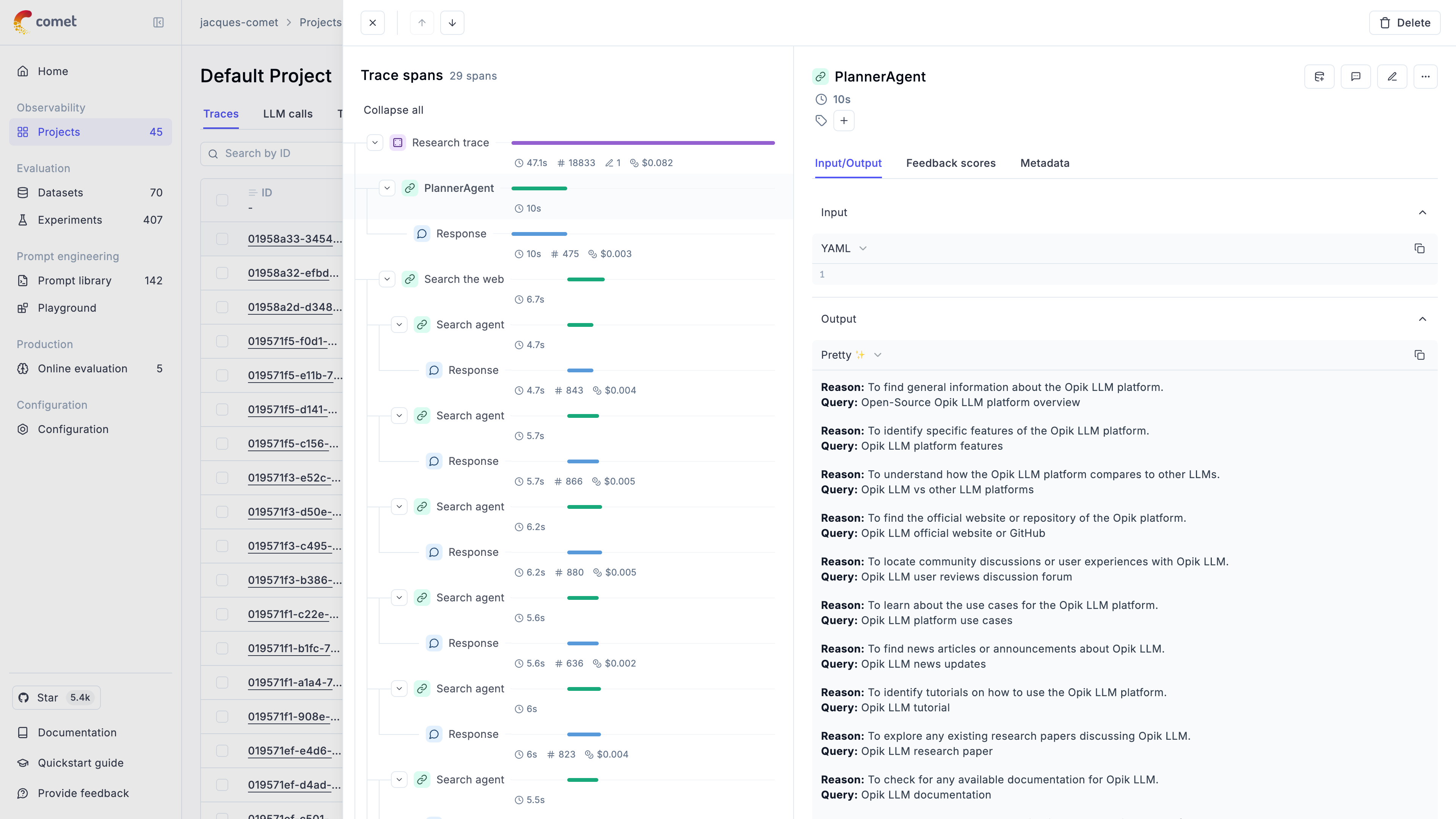
Task: Open the Quickstart guide
Action: [91, 763]
